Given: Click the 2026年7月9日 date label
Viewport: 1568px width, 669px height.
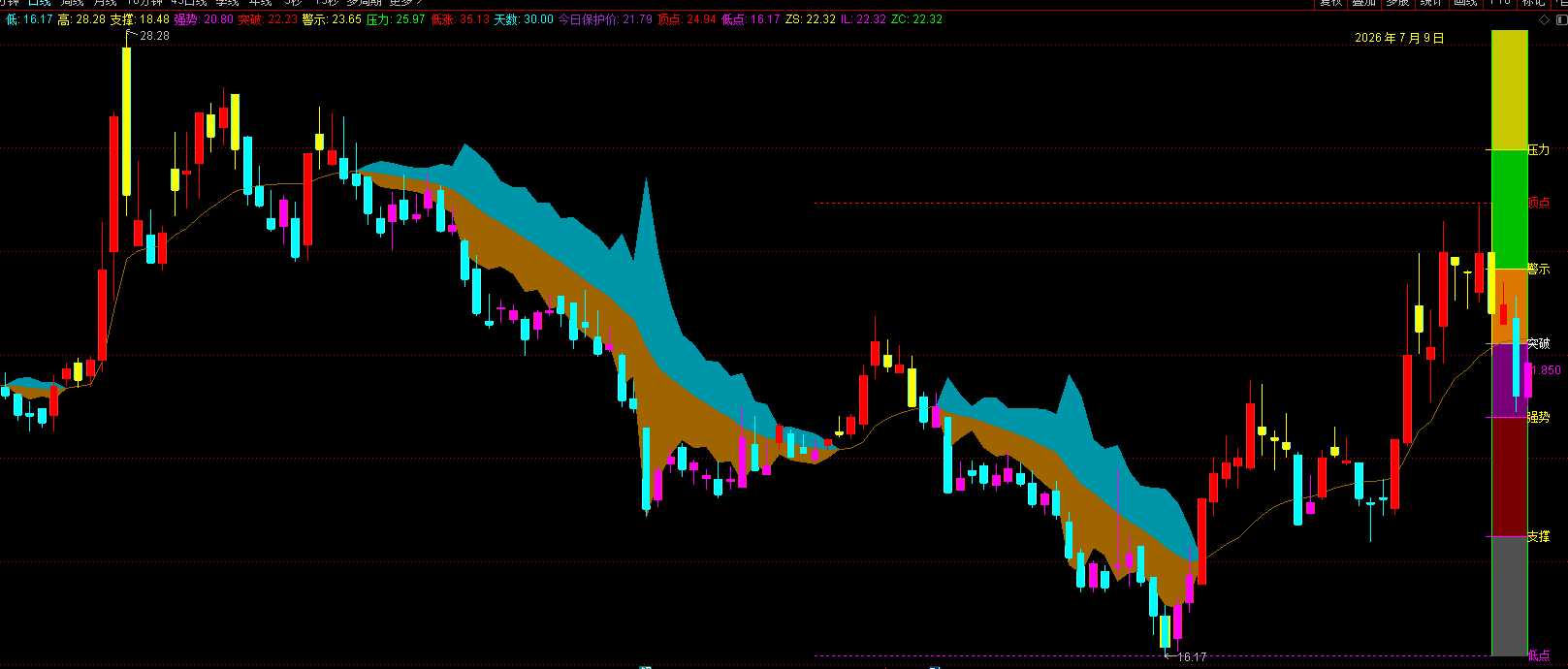Looking at the screenshot, I should [1399, 38].
